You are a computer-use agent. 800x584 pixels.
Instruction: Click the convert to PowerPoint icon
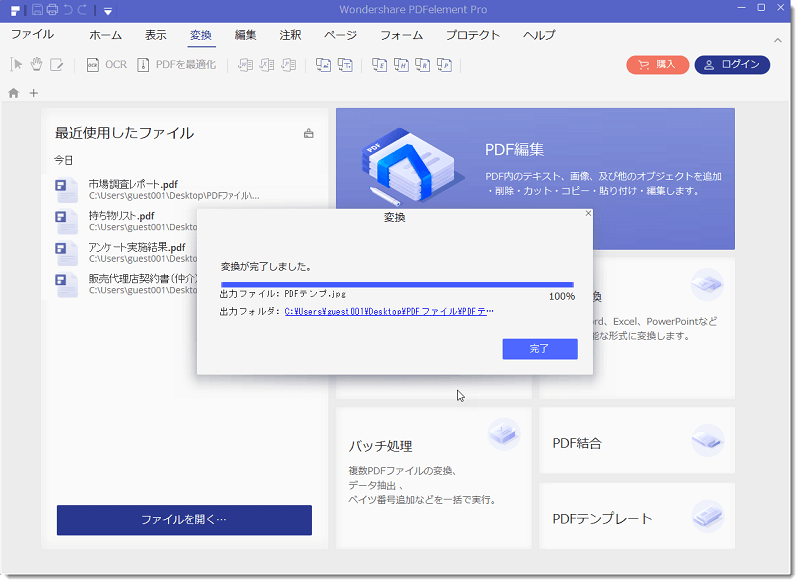tap(289, 65)
